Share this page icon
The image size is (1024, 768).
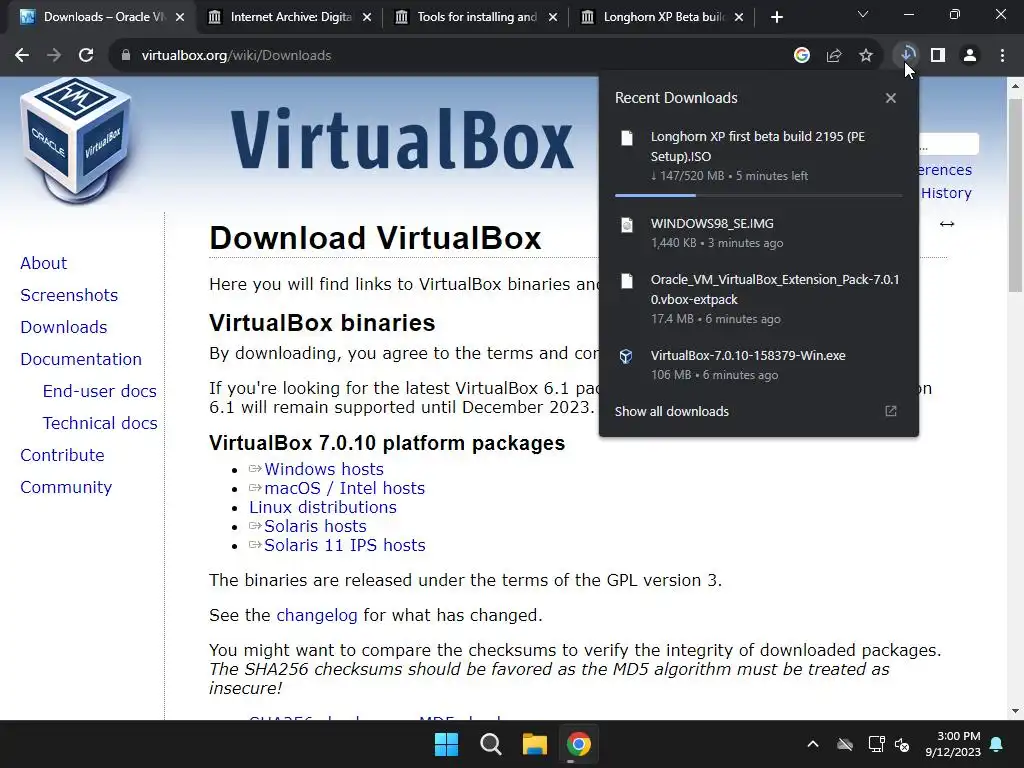pos(834,56)
